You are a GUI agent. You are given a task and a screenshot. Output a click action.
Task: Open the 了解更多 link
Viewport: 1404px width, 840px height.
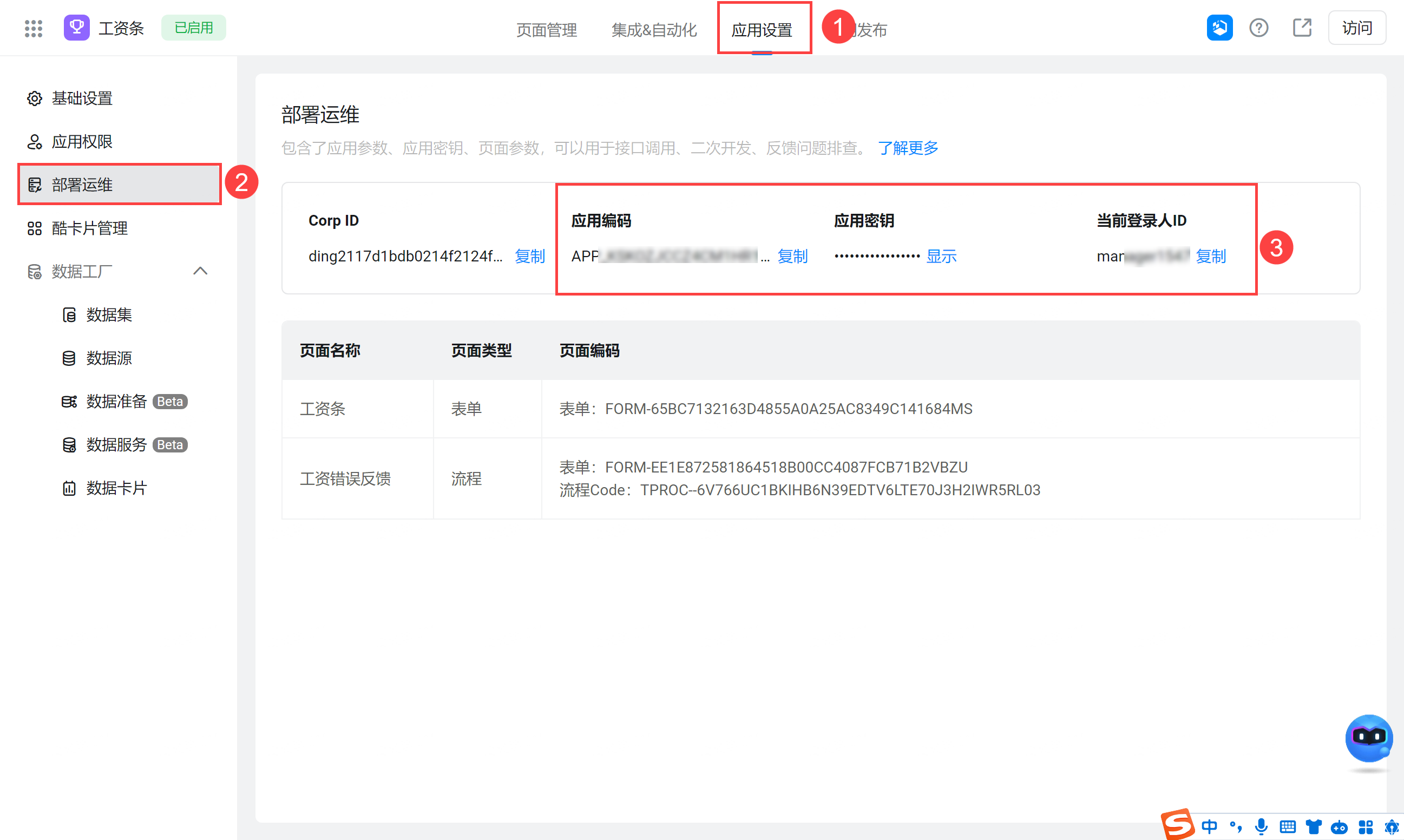pos(908,148)
